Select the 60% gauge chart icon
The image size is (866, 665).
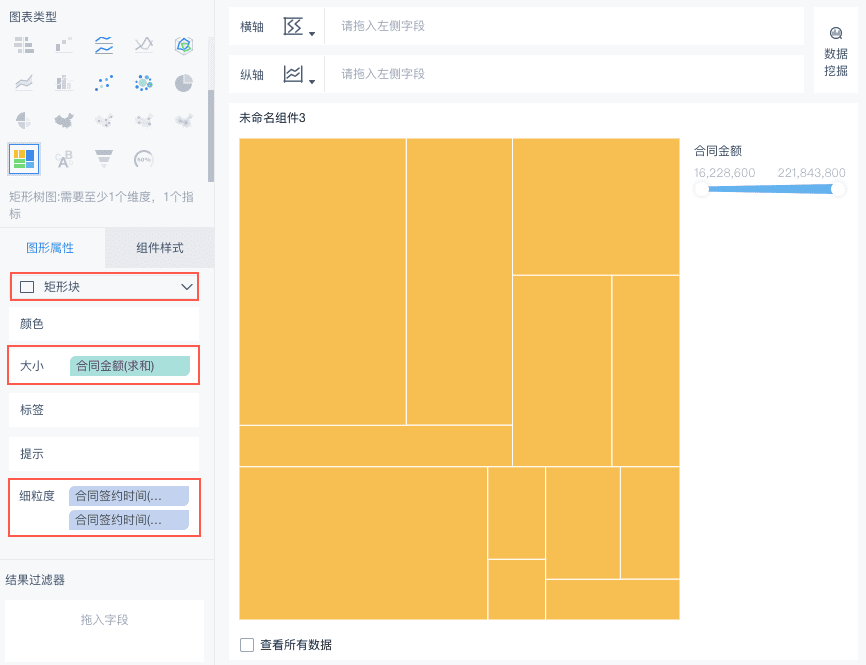coord(144,159)
